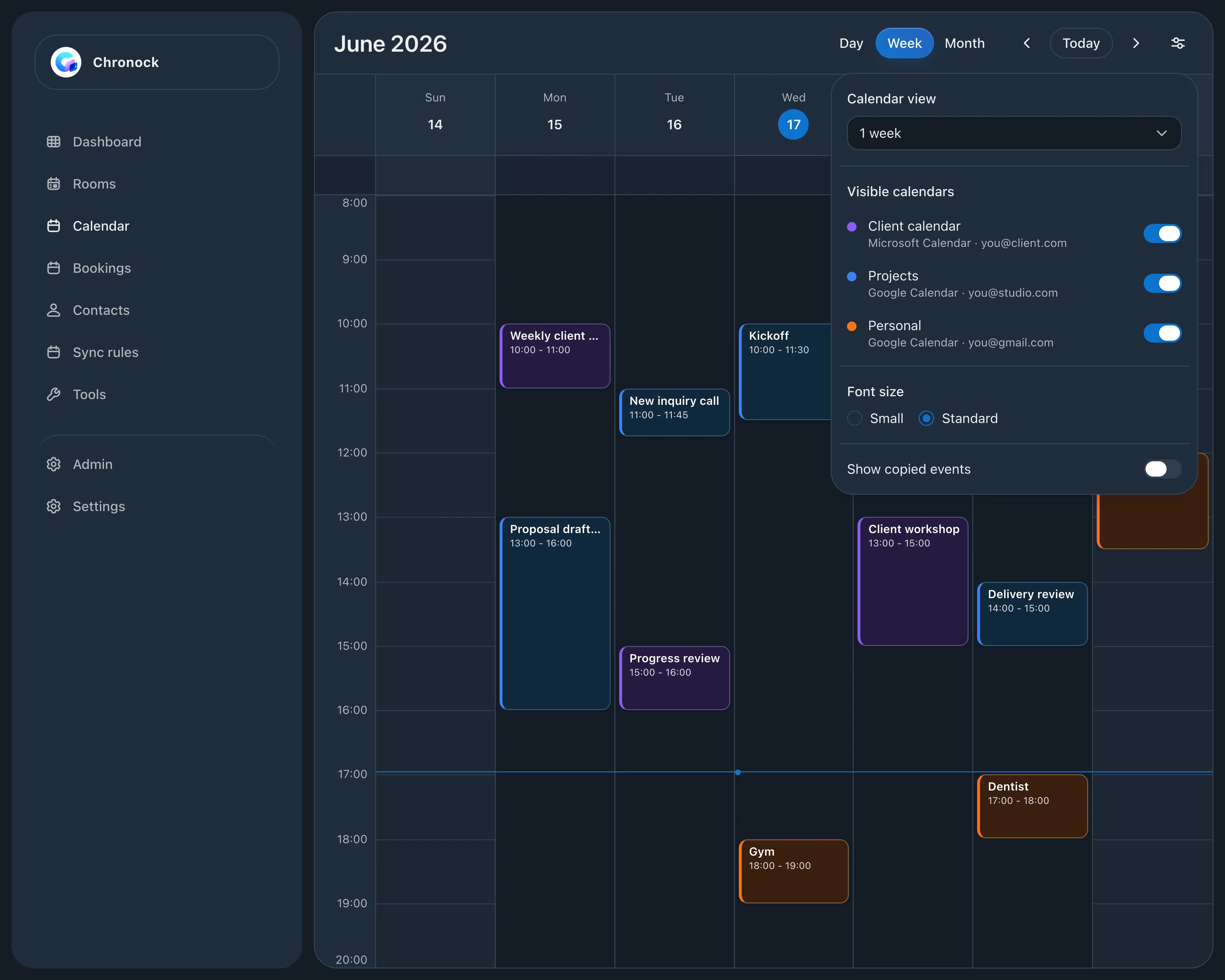Open the Kickoff event block

(785, 372)
